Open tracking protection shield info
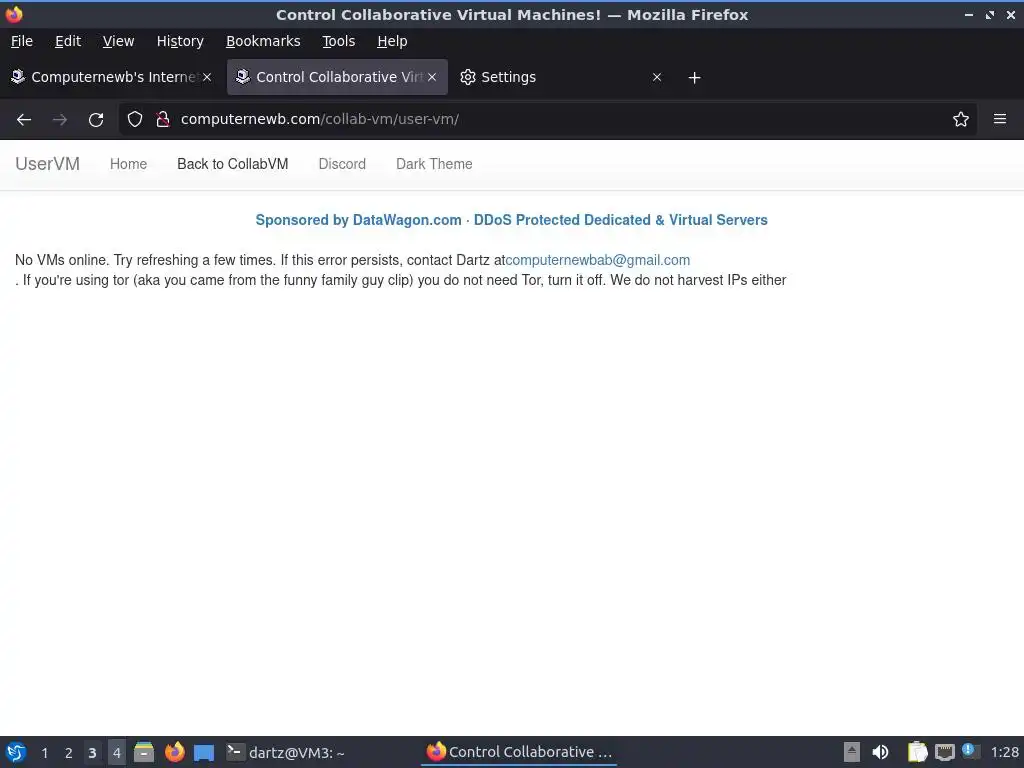 point(135,119)
